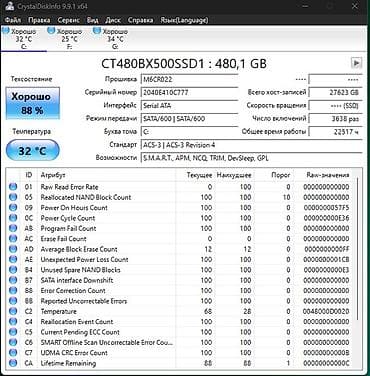Image resolution: width=370 pixels, height=376 pixels.
Task: Click status circle for Lifetime Remaining
Action: [x=13, y=363]
